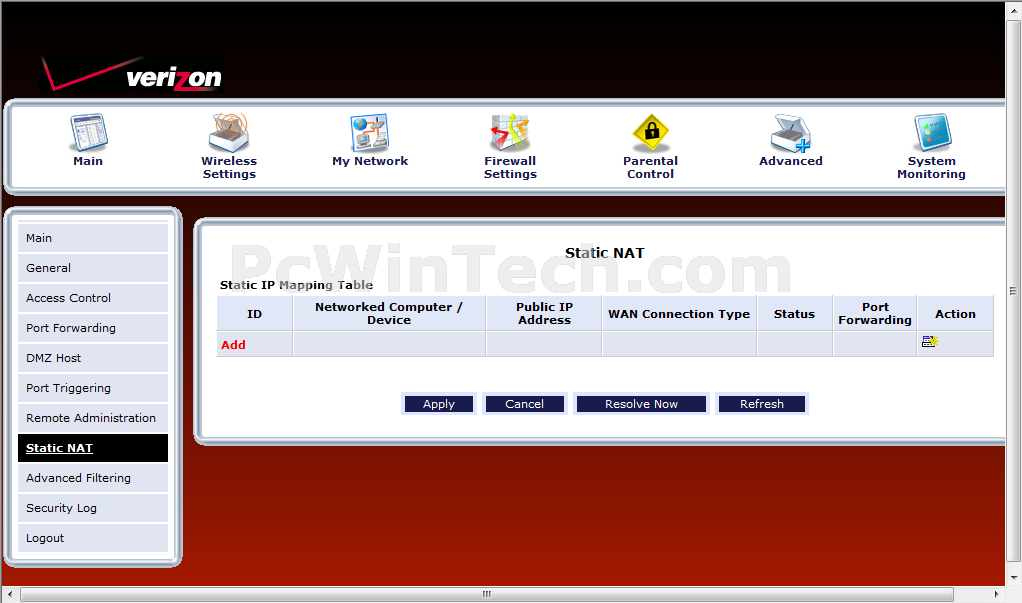Select Main in the left sidebar
The height and width of the screenshot is (603, 1022).
point(93,238)
